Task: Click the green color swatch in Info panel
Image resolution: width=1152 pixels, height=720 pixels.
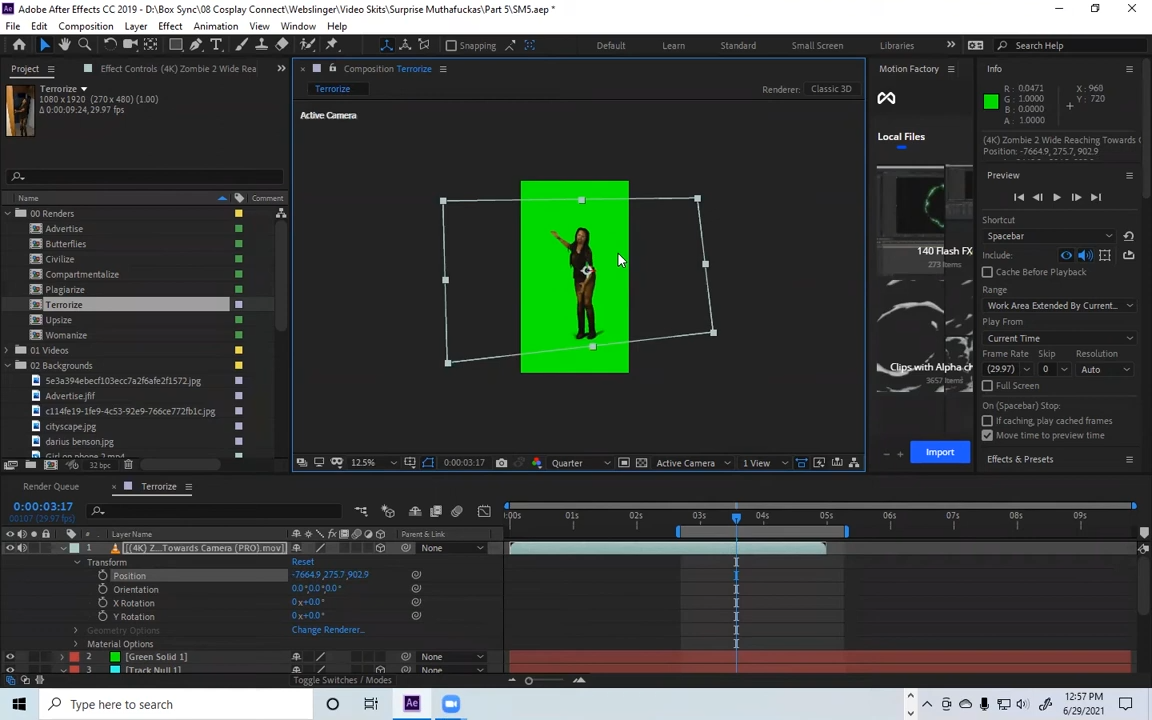Action: [991, 102]
